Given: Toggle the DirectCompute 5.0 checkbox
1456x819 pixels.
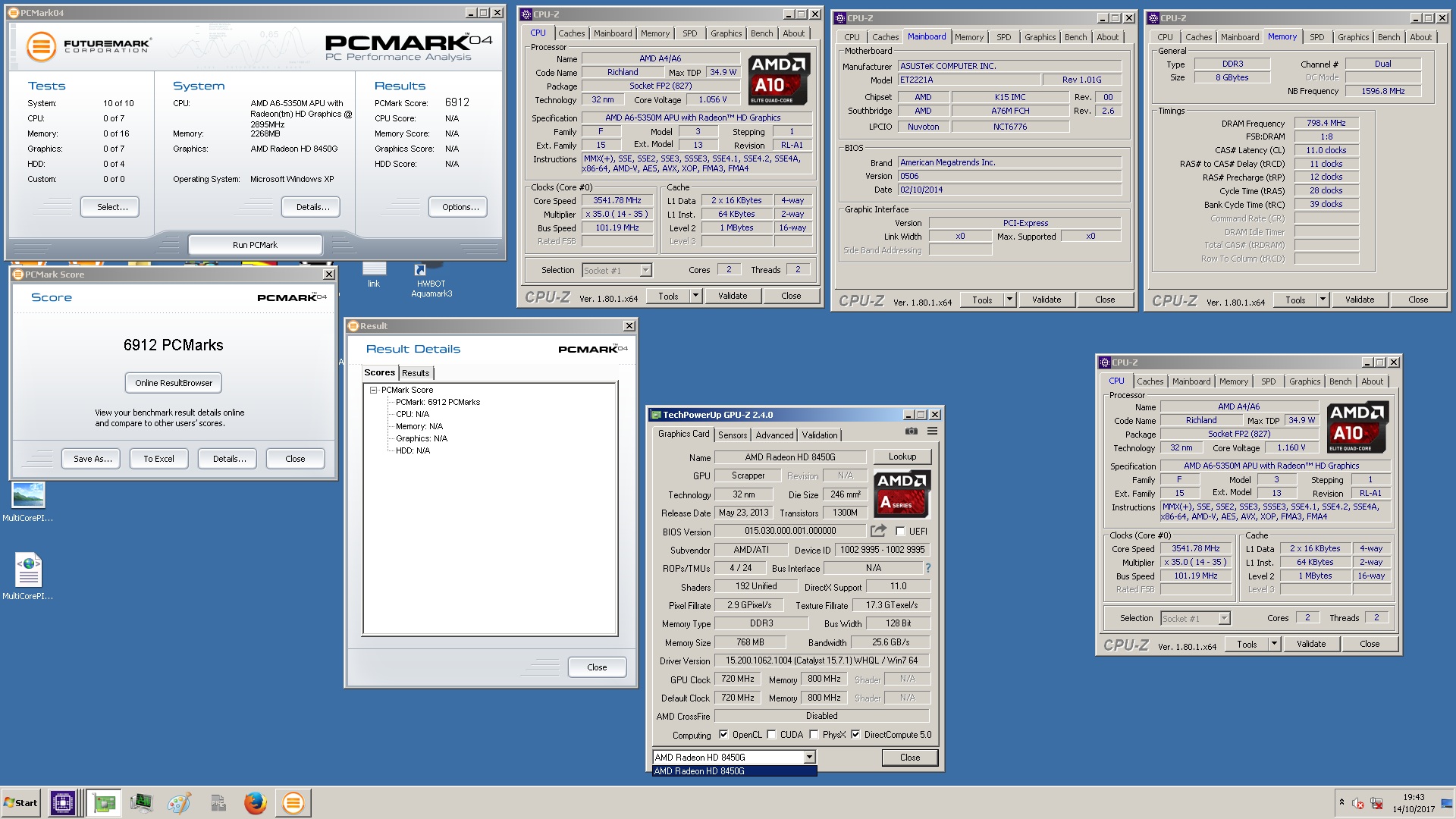Looking at the screenshot, I should coord(855,734).
